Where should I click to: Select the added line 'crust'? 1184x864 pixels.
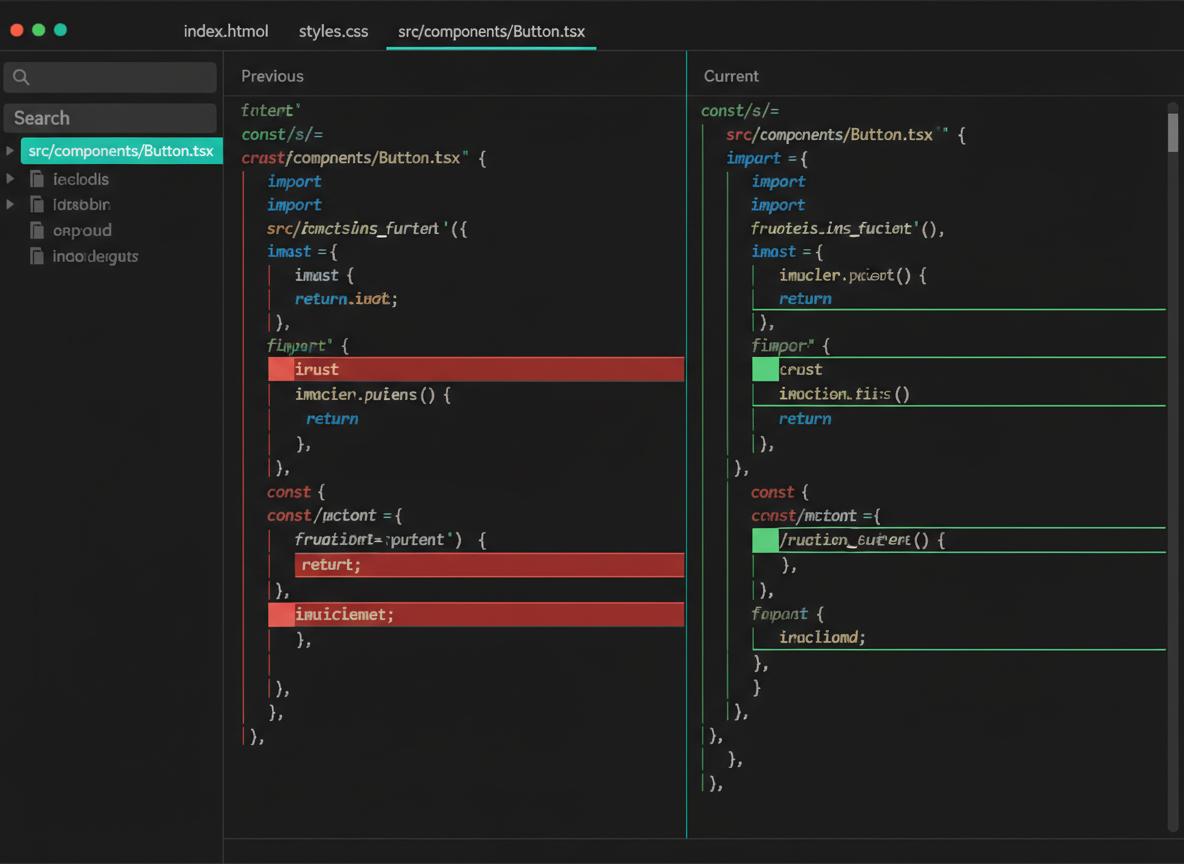(959, 369)
